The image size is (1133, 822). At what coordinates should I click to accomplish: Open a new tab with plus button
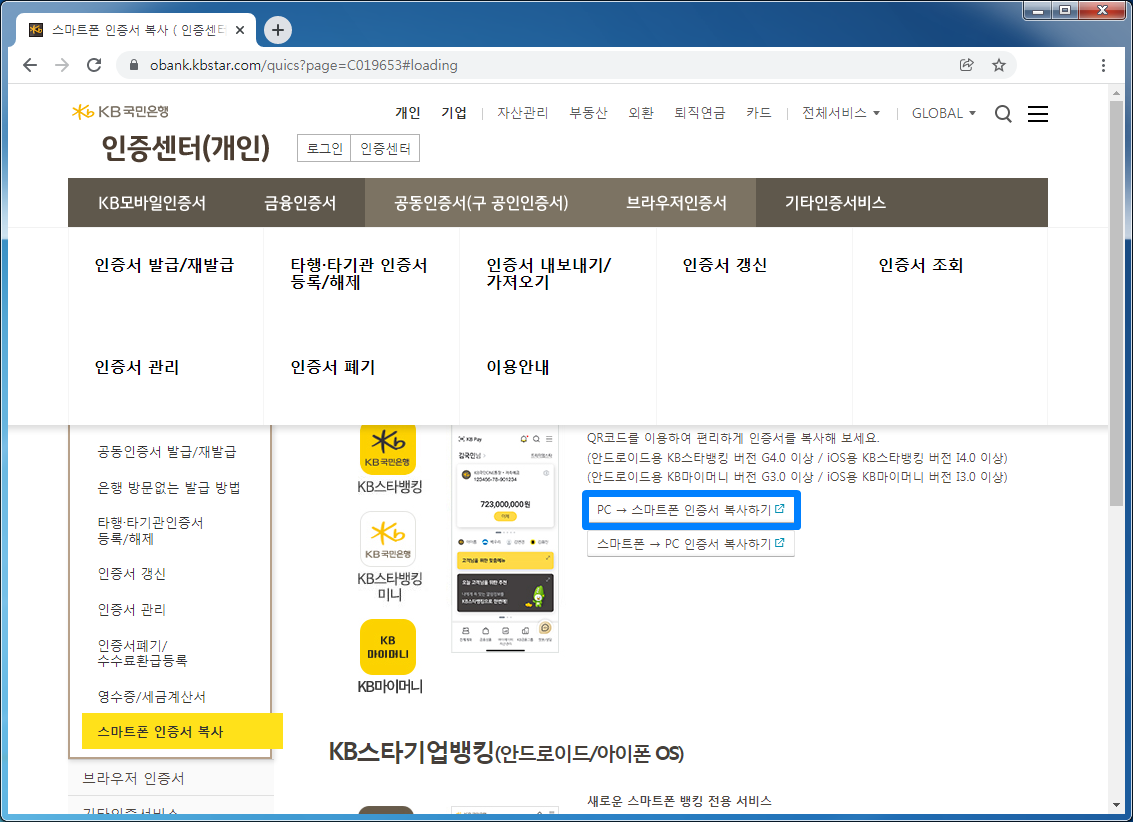click(x=277, y=30)
